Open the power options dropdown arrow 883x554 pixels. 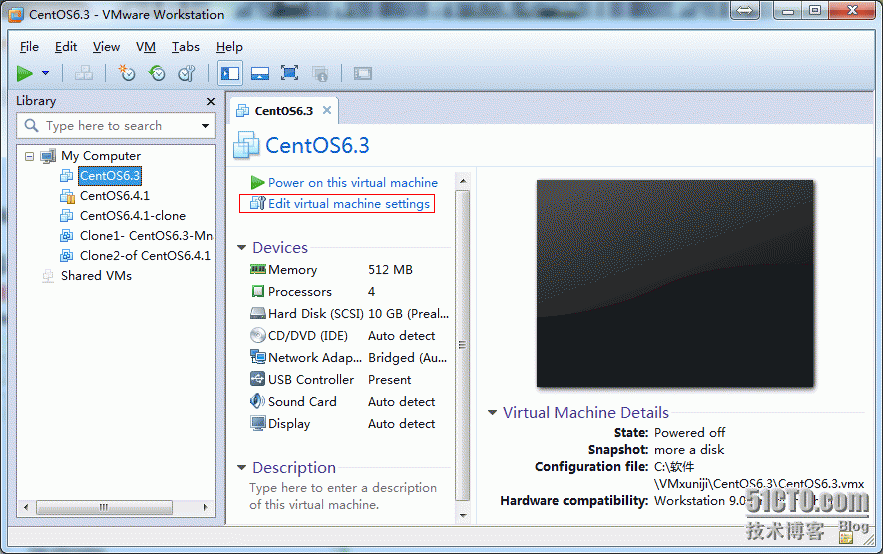tap(46, 73)
